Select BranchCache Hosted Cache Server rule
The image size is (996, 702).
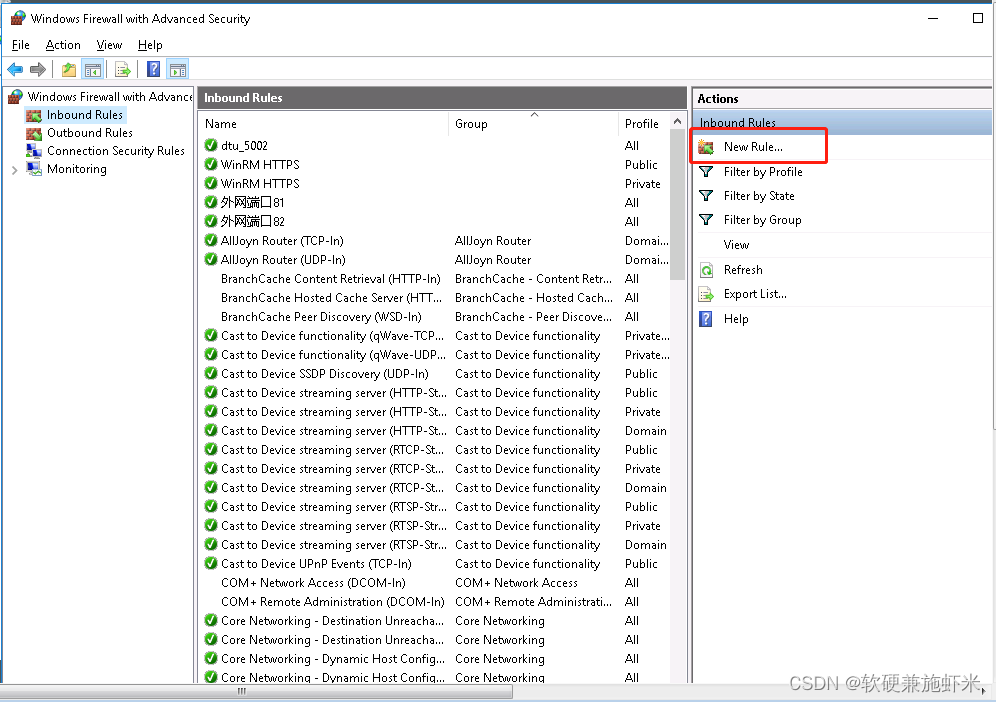pyautogui.click(x=434, y=298)
